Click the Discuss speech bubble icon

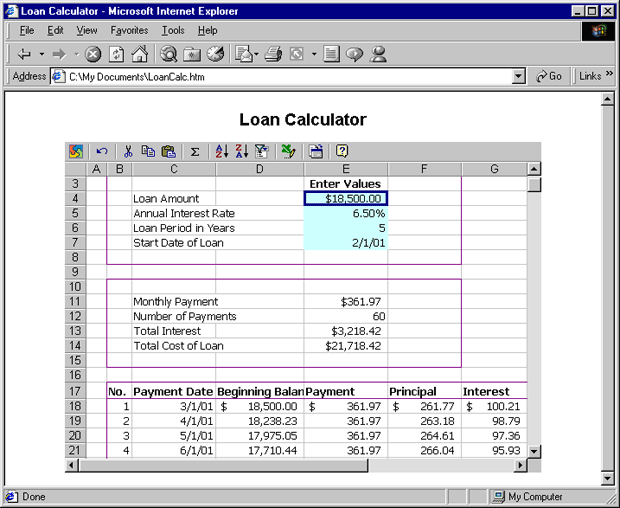point(354,54)
